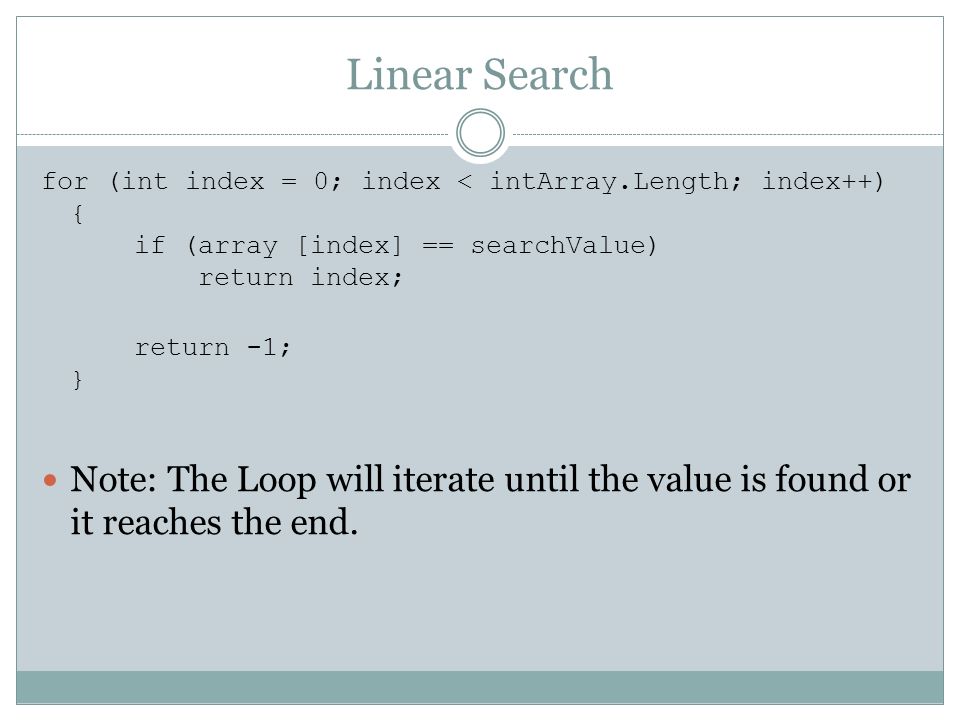Click the orange bullet before Note
This screenshot has width=960, height=720.
click(50, 480)
